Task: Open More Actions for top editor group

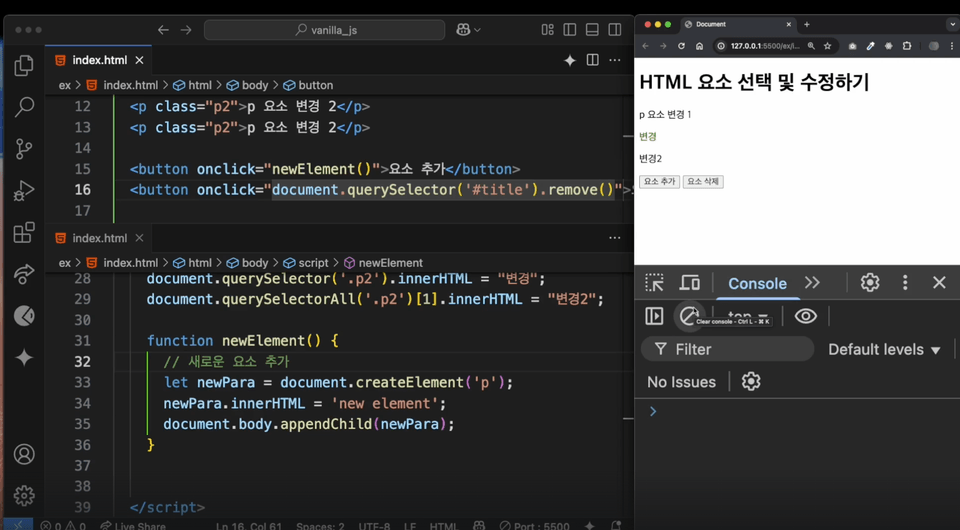Action: 615,60
